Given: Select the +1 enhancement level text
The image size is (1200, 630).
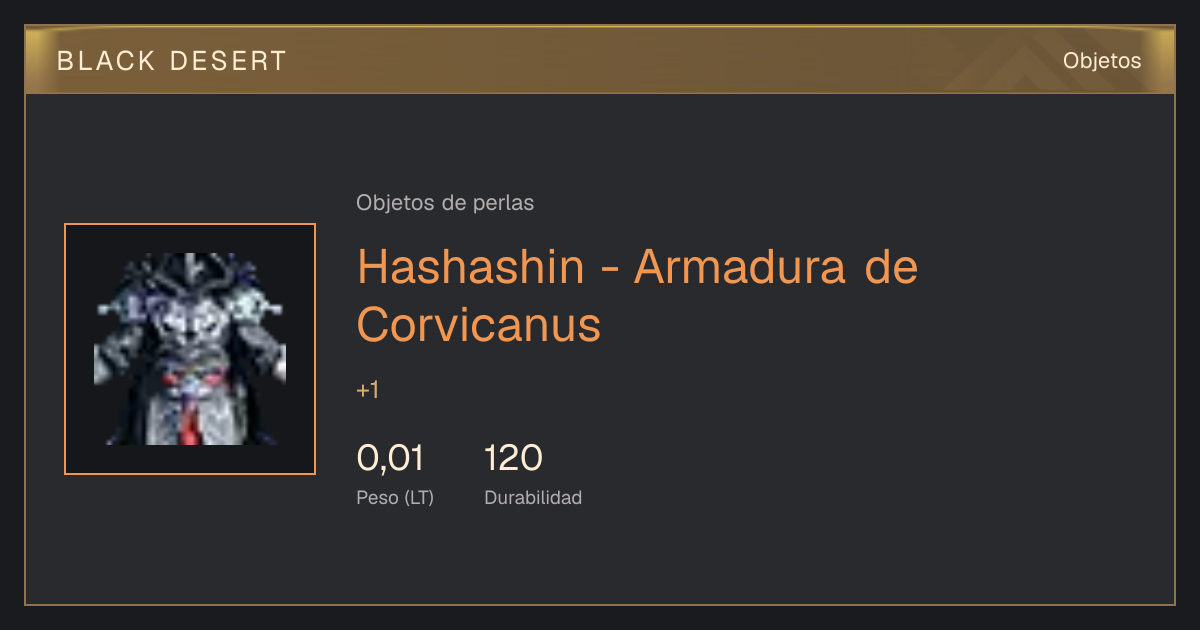Looking at the screenshot, I should pyautogui.click(x=368, y=390).
